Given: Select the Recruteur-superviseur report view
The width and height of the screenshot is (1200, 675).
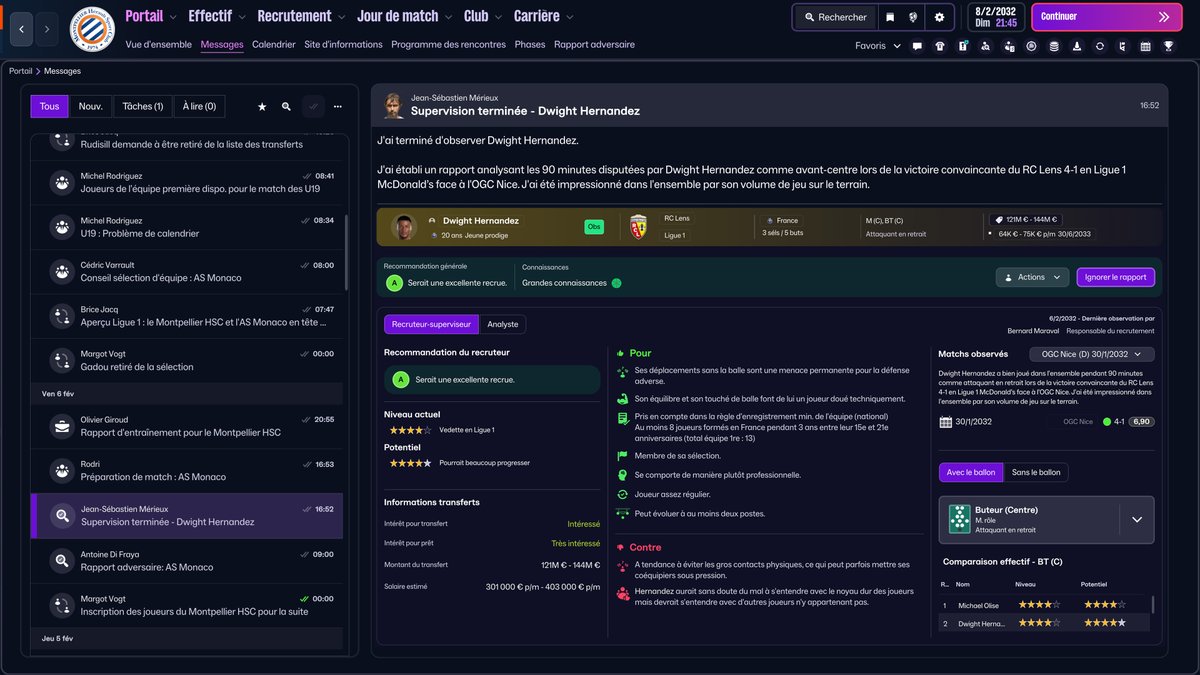Looking at the screenshot, I should [431, 324].
